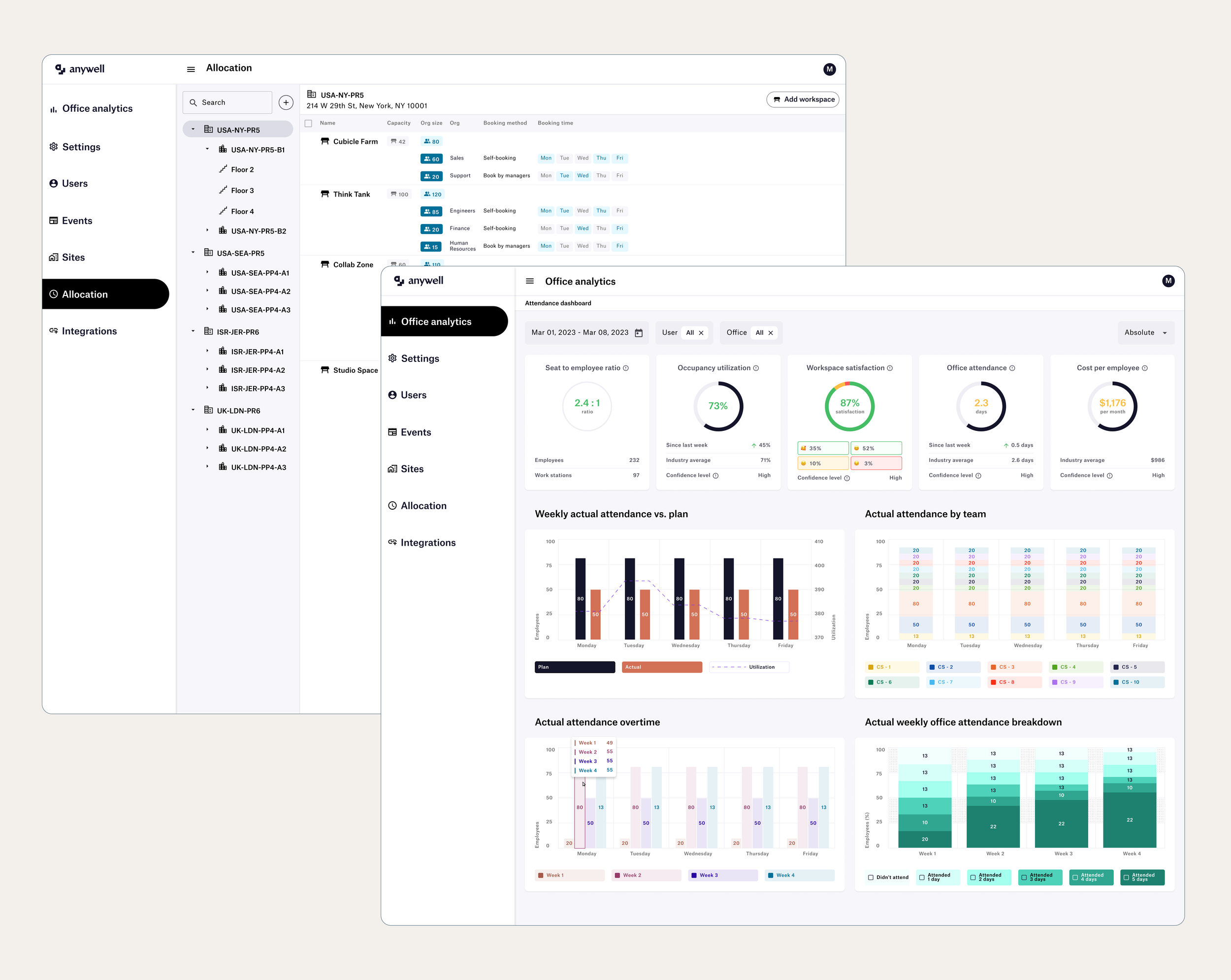This screenshot has height=980, width=1231.
Task: Show info for Workspace satisfaction
Action: coord(890,368)
